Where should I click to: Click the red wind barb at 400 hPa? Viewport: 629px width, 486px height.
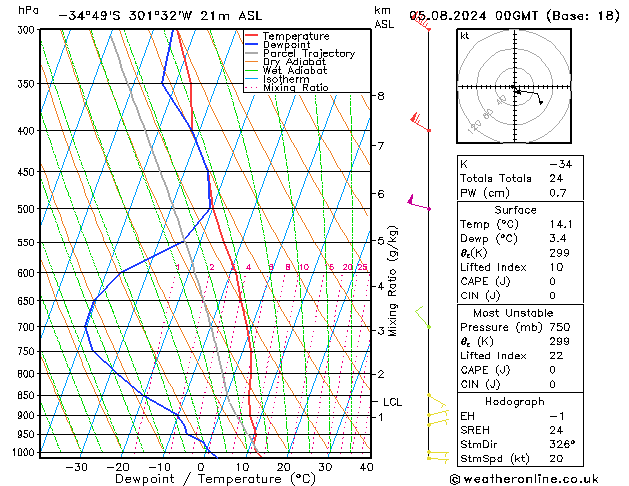point(420,123)
